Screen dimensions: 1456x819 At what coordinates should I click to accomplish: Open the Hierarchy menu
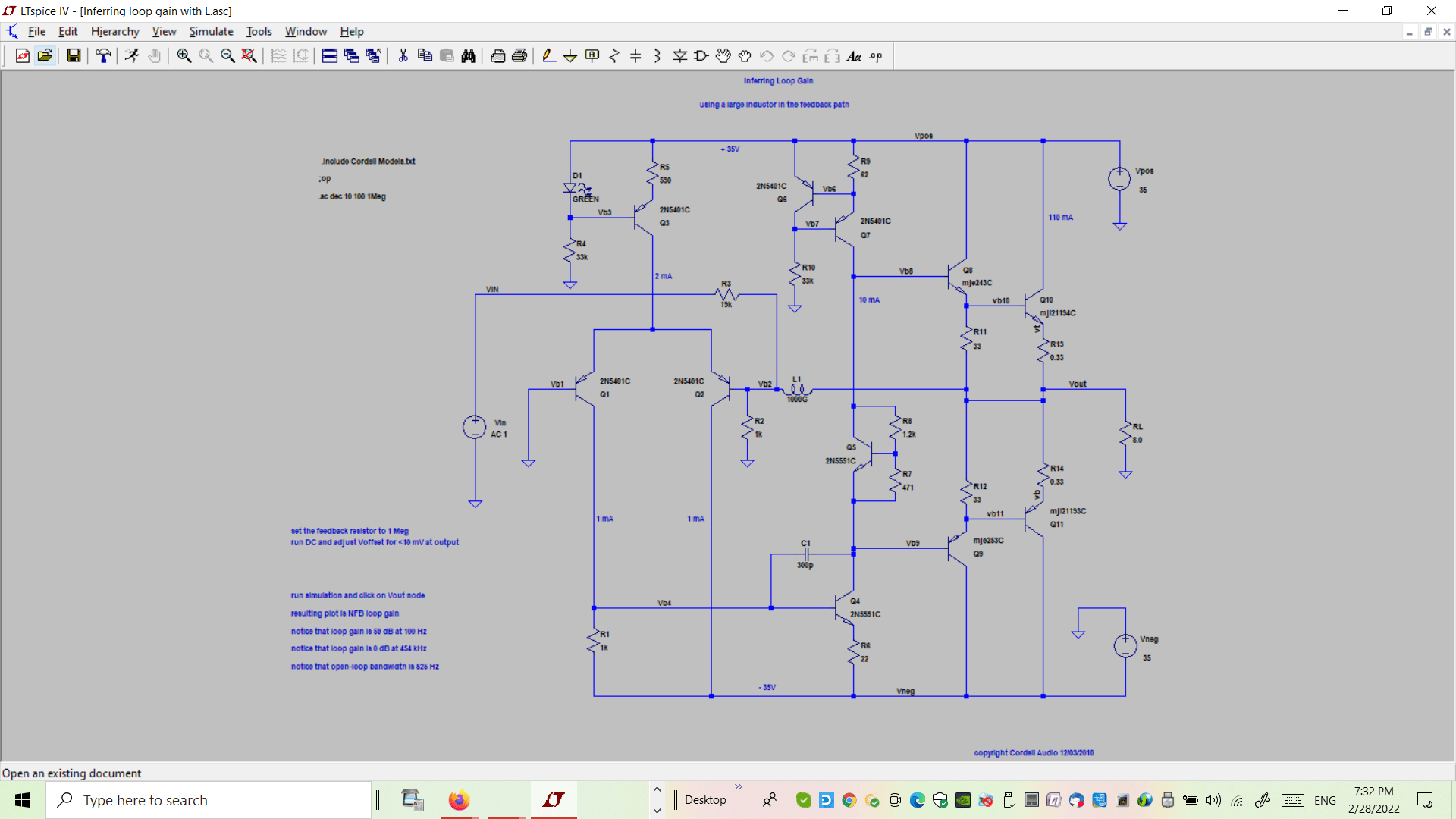click(115, 31)
